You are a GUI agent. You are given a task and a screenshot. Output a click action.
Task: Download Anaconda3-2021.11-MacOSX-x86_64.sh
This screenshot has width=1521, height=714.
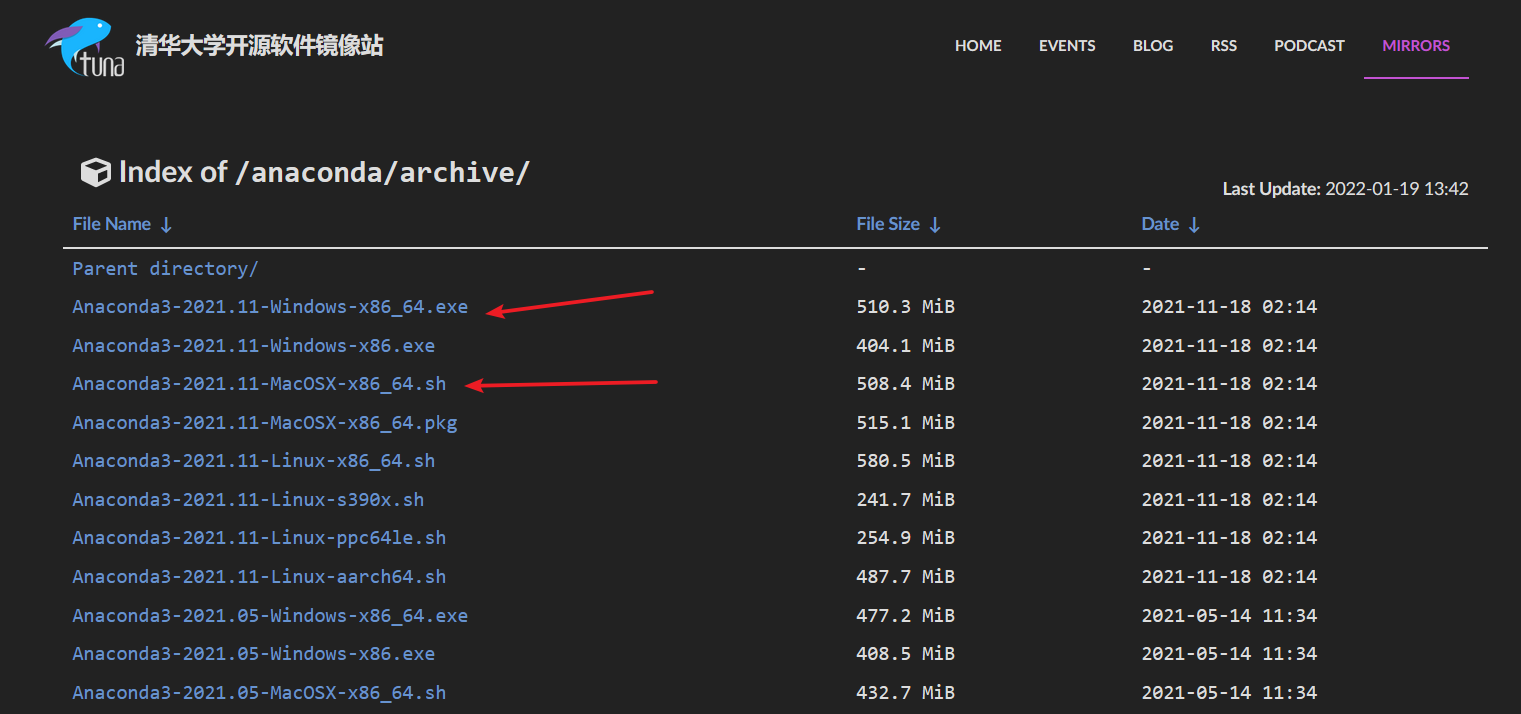[259, 384]
